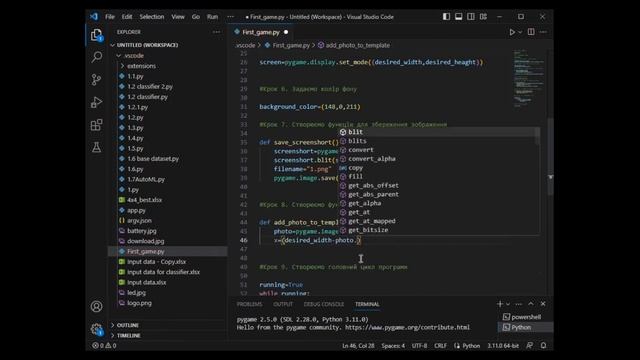This screenshot has height=360, width=640.
Task: Switch to the Output panel tab
Action: (283, 304)
